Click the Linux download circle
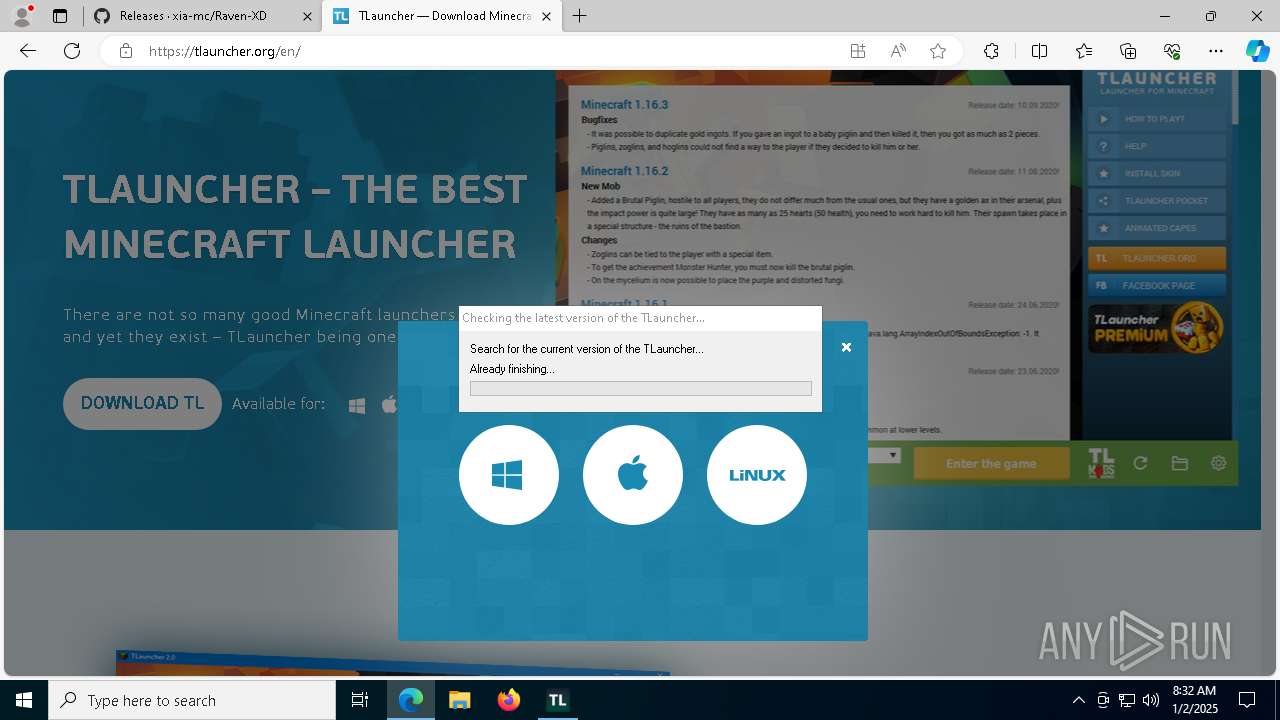 [x=756, y=475]
